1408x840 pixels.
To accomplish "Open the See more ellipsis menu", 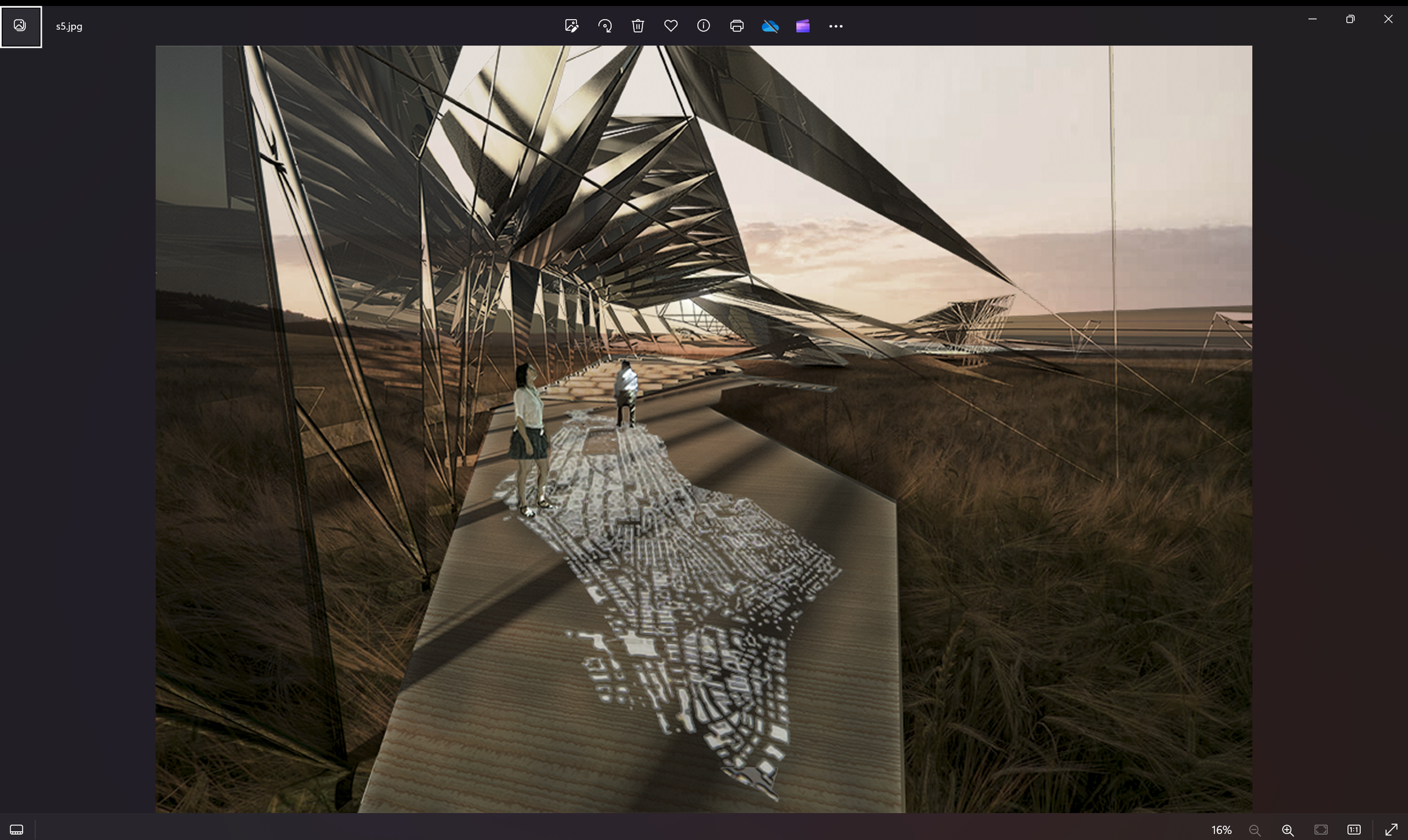I will pos(836,26).
